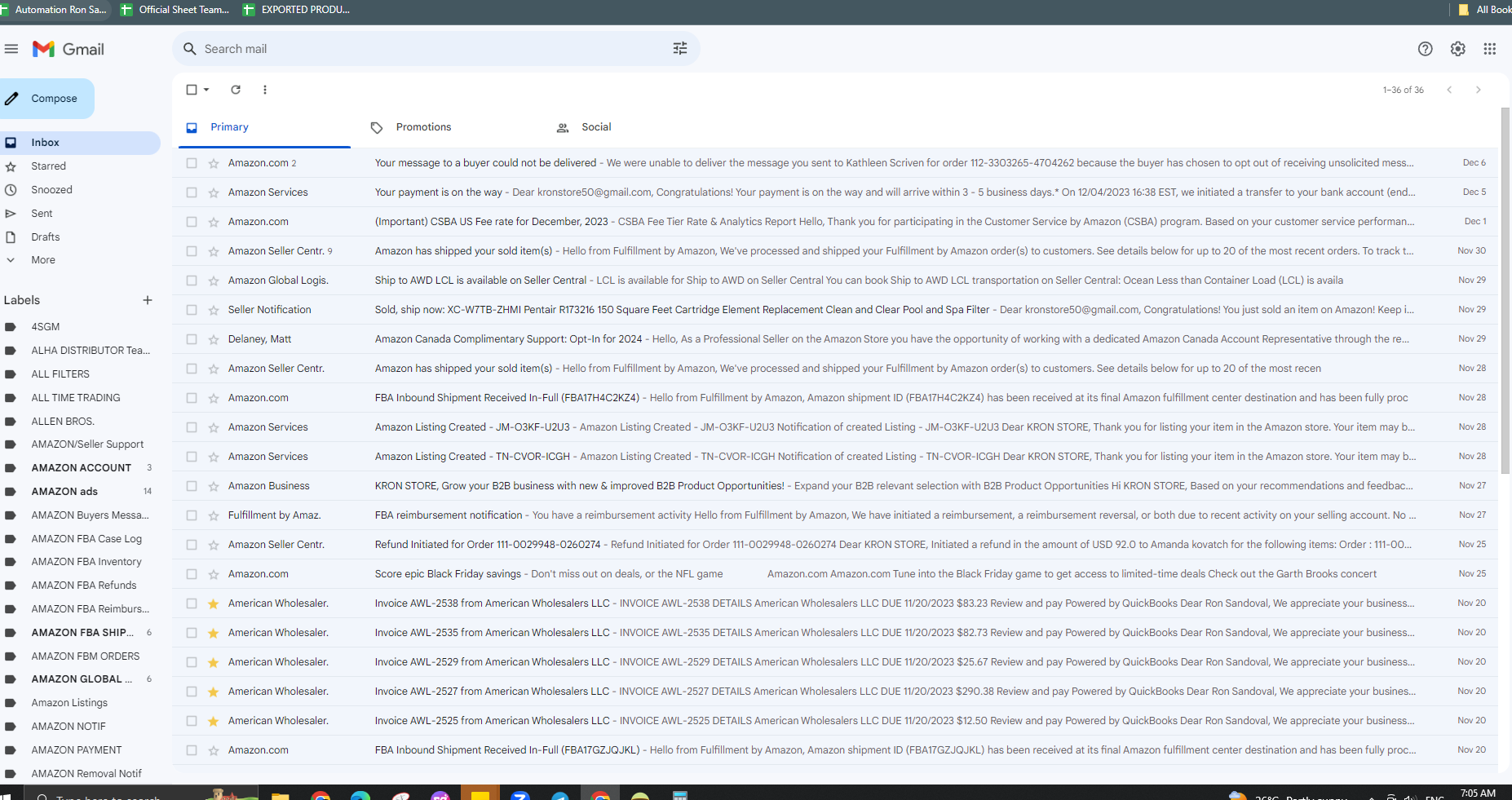Check the Seller Notification email box
Image resolution: width=1512 pixels, height=800 pixels.
(192, 310)
